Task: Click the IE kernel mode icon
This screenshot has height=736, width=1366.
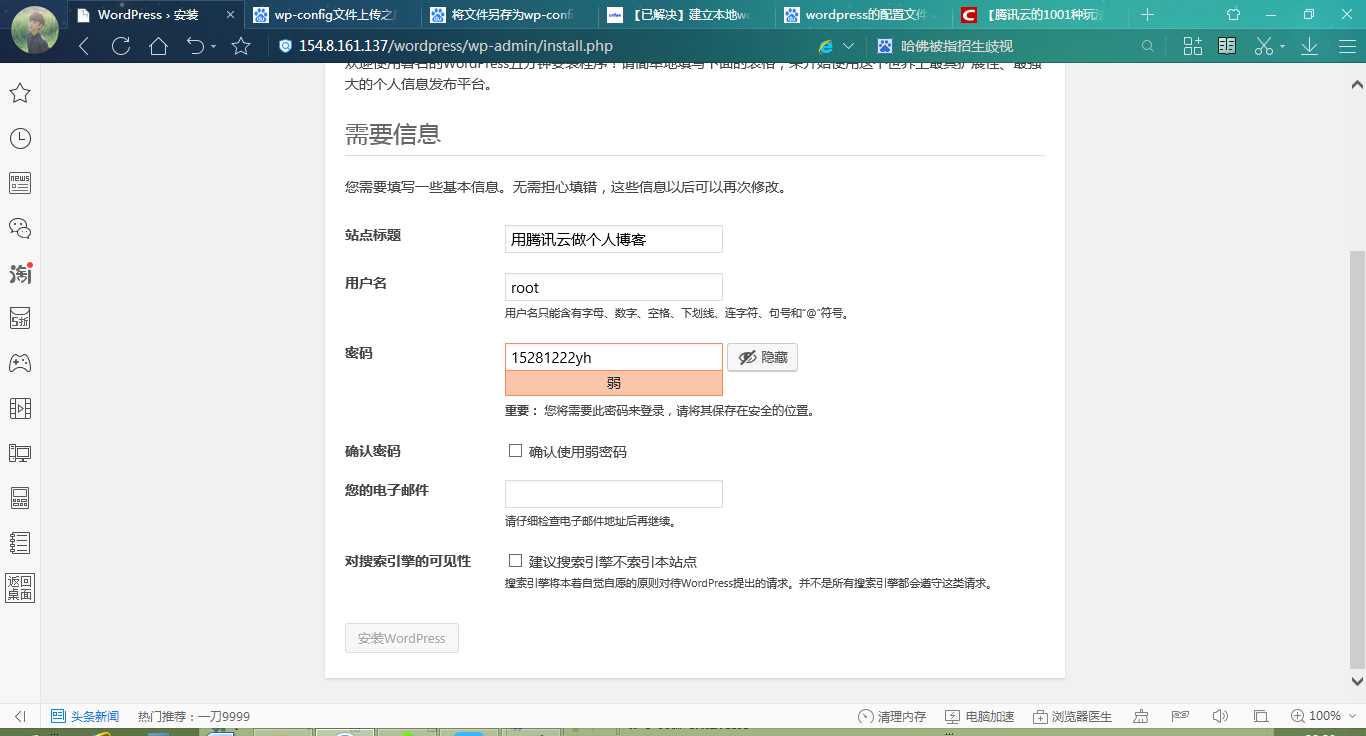Action: [x=826, y=46]
